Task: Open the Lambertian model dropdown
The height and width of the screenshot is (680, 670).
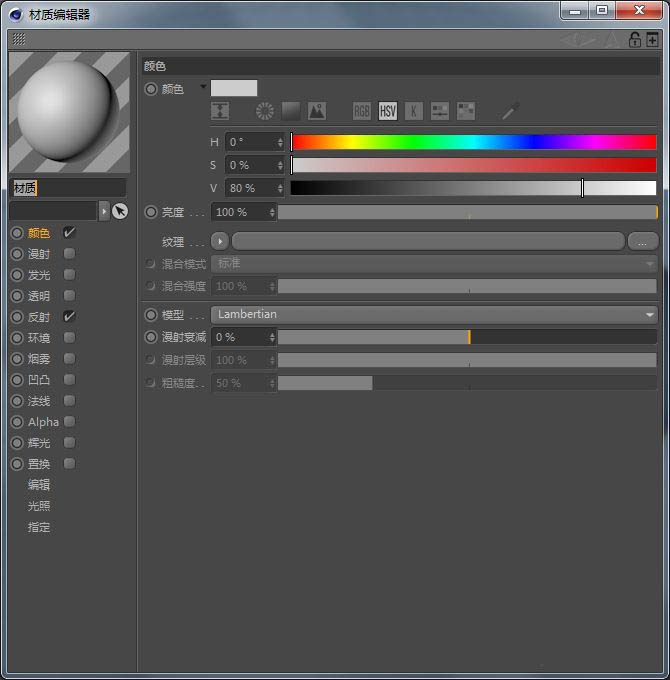Action: [434, 314]
